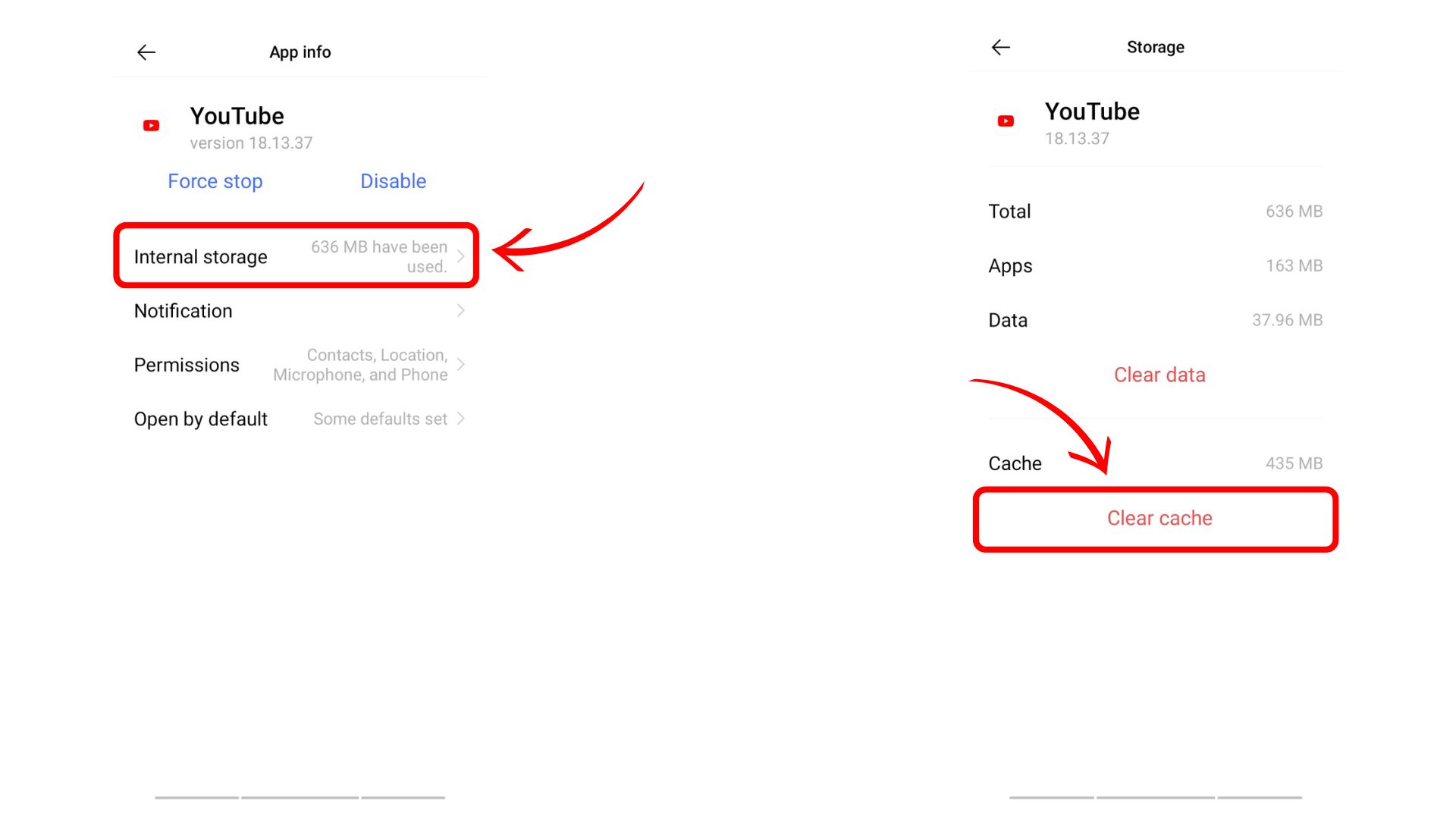Tap the YouTube icon in App info

click(x=151, y=125)
